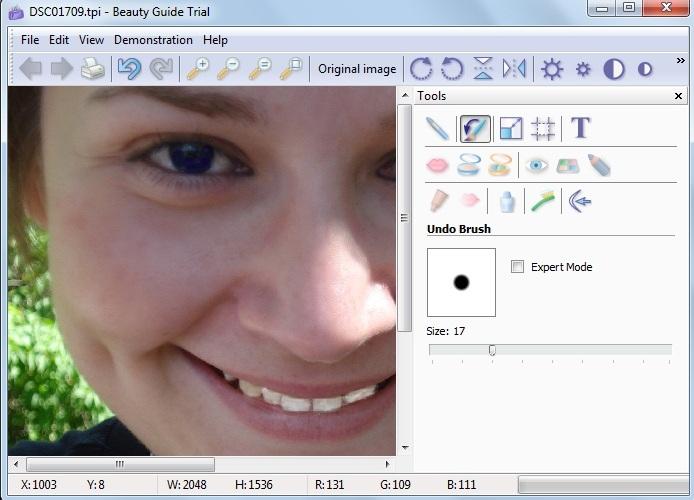Open the View menu
Image resolution: width=694 pixels, height=500 pixels.
coord(91,40)
